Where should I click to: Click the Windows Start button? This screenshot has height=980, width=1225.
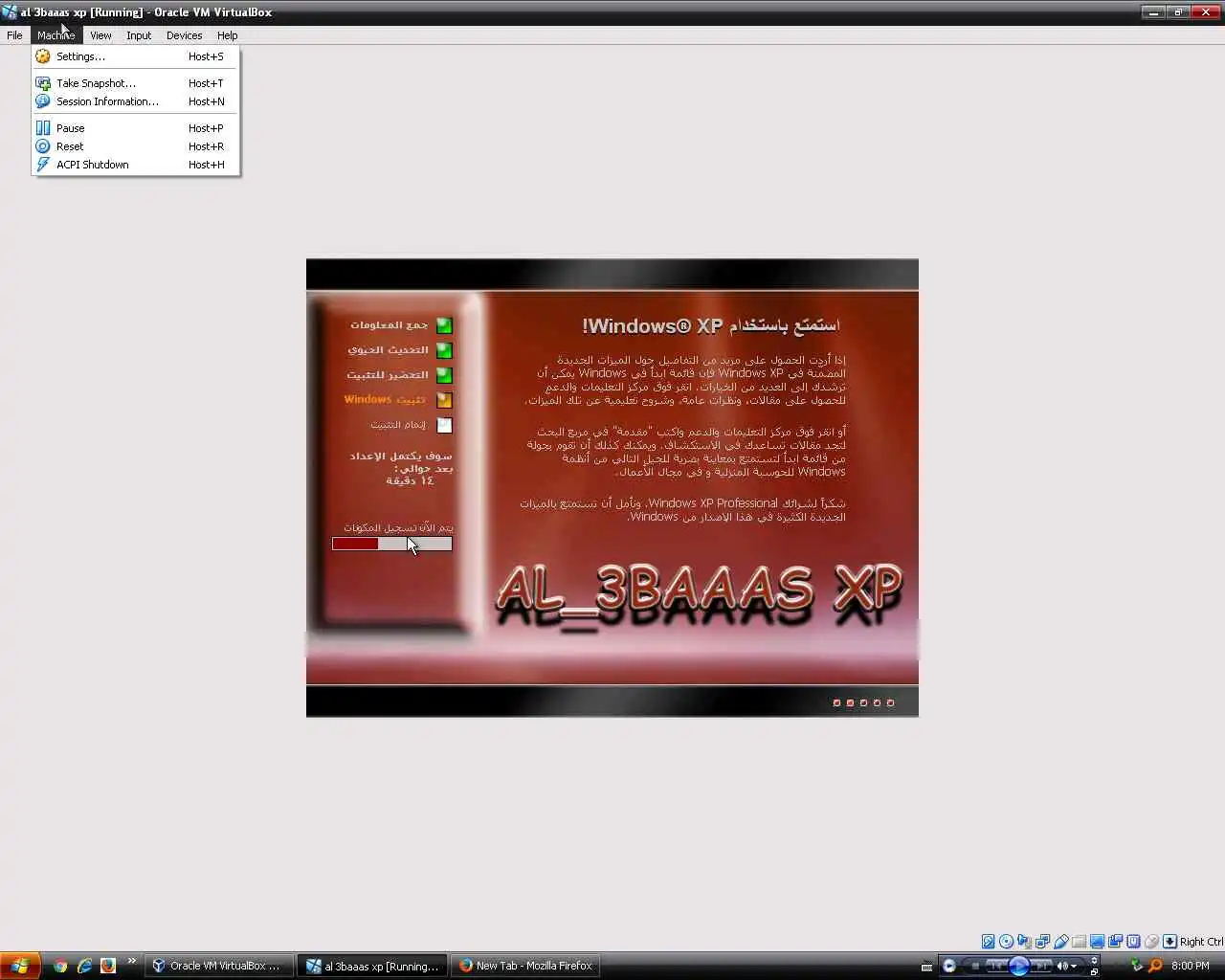[x=20, y=966]
